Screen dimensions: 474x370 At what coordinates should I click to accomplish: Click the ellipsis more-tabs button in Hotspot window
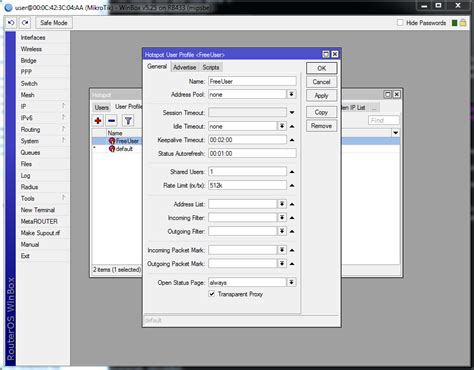tap(374, 108)
